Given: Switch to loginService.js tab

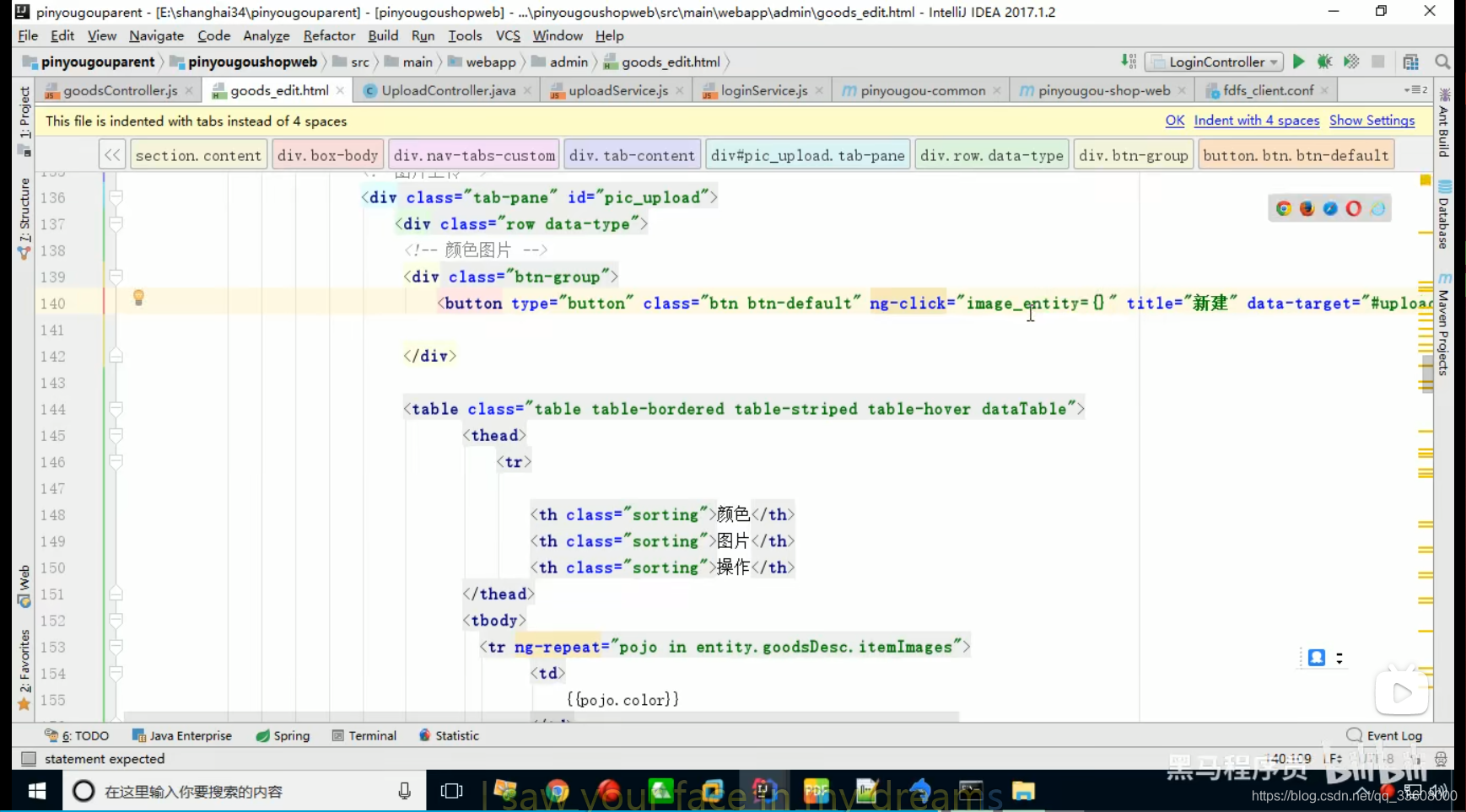Looking at the screenshot, I should [x=763, y=90].
